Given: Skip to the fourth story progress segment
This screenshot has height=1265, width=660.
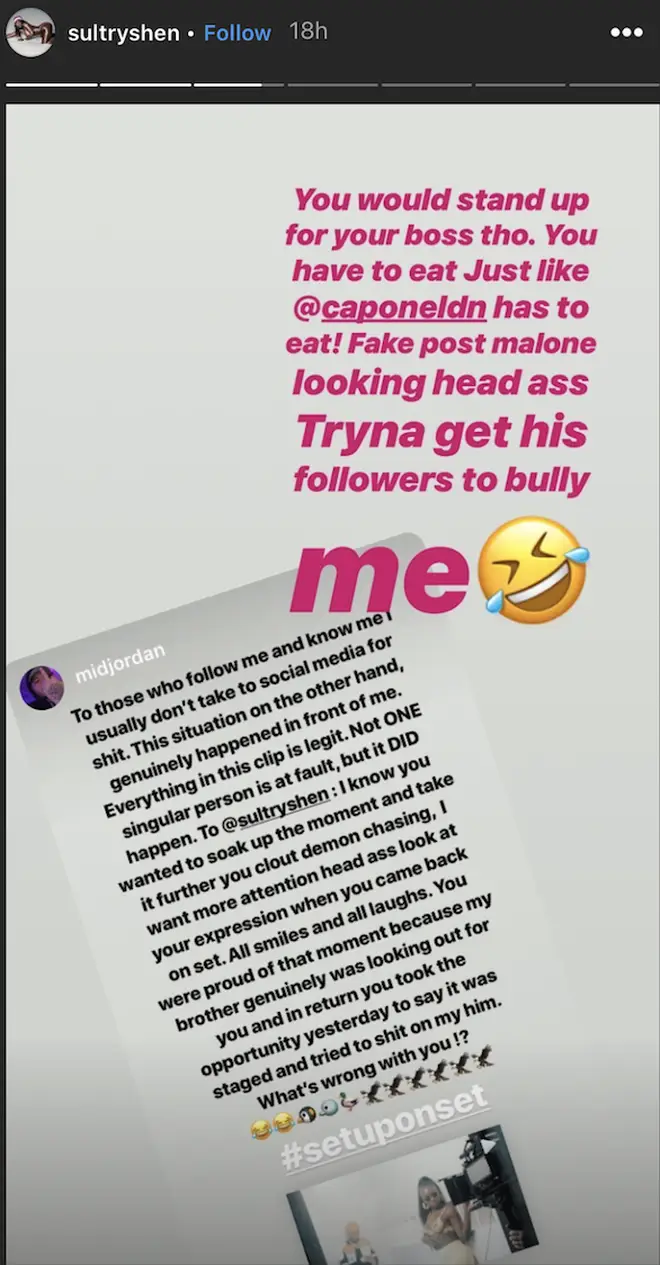Looking at the screenshot, I should [333, 85].
